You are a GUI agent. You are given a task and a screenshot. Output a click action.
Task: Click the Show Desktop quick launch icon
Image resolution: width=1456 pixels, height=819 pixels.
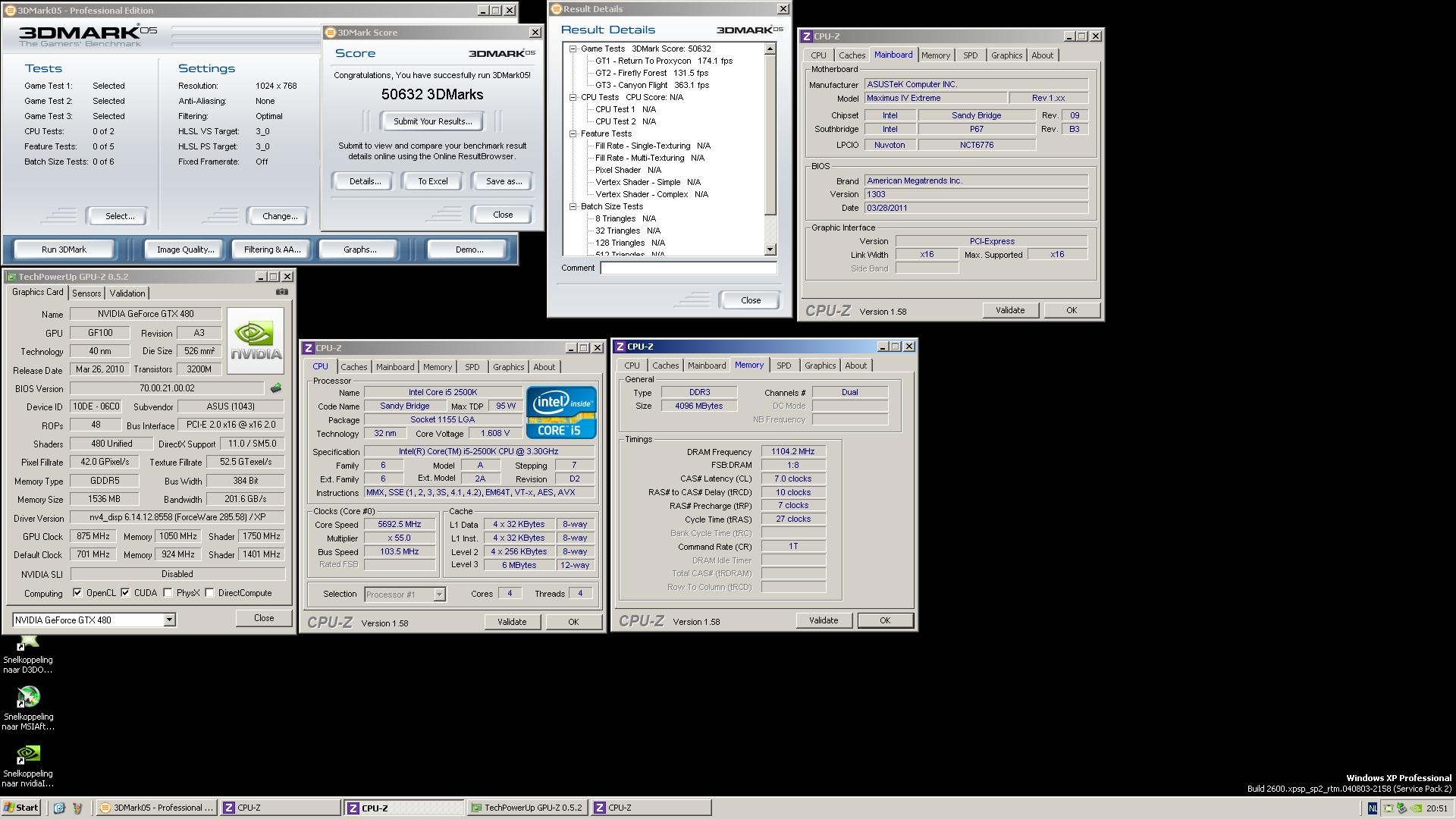tap(59, 808)
